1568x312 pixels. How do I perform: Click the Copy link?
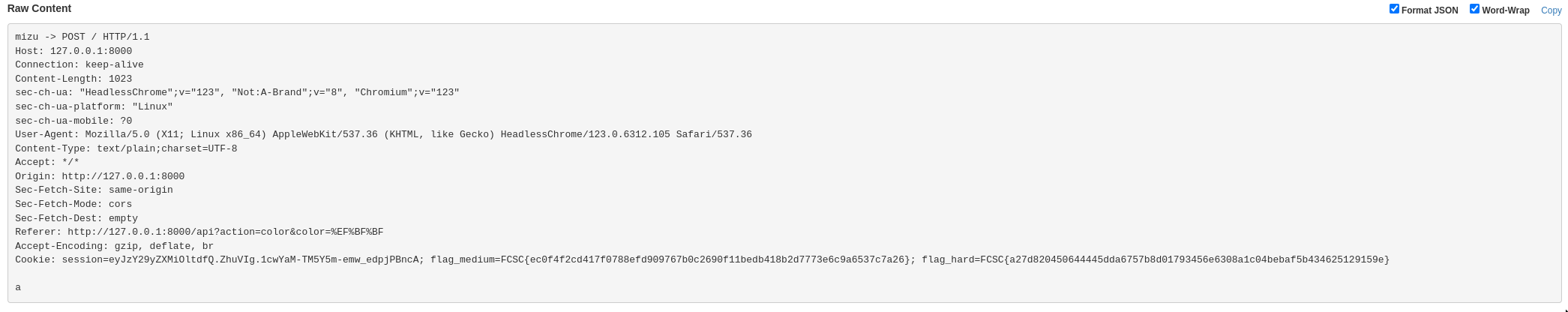tap(1551, 10)
